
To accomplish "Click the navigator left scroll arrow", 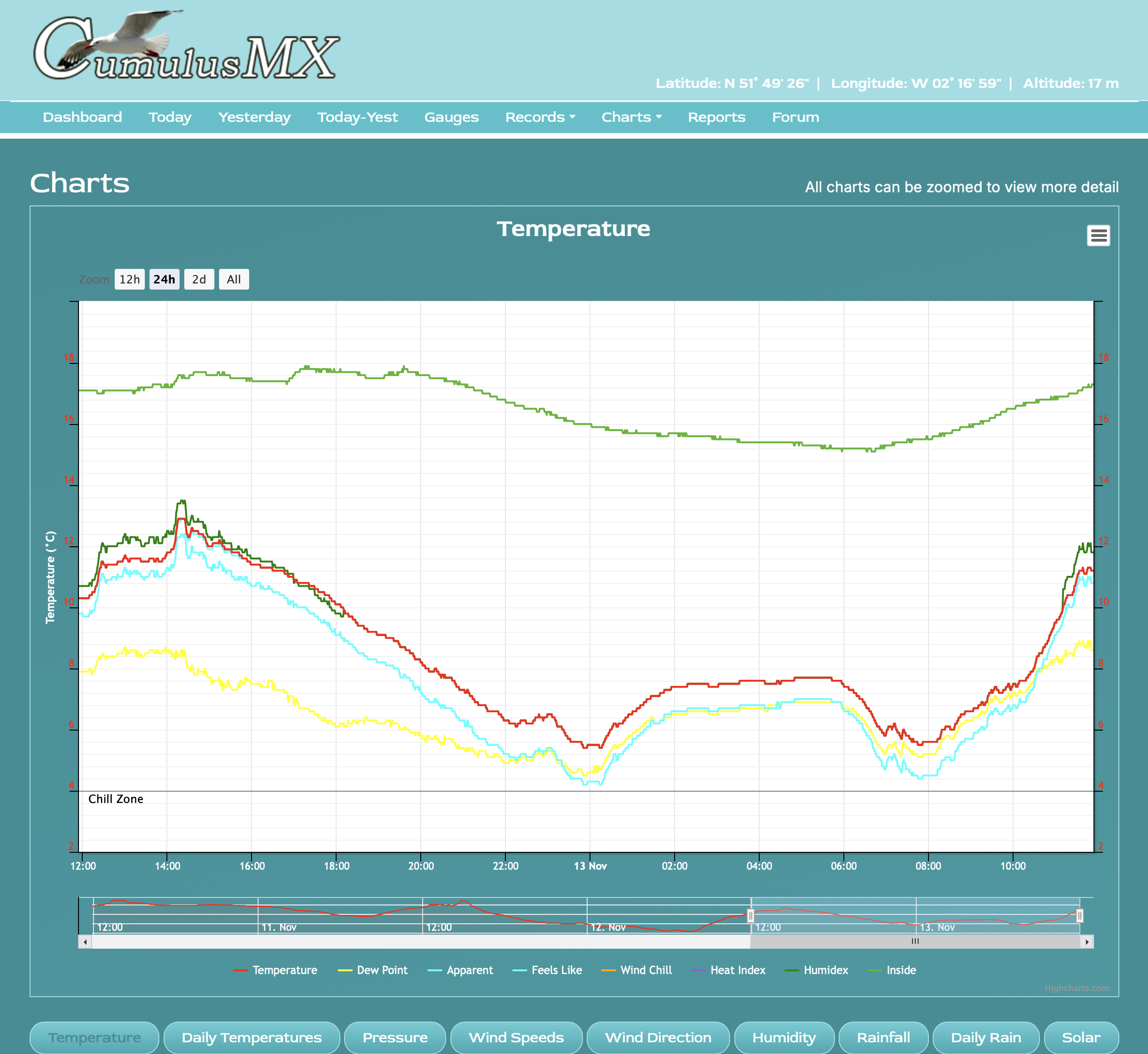I will point(85,942).
